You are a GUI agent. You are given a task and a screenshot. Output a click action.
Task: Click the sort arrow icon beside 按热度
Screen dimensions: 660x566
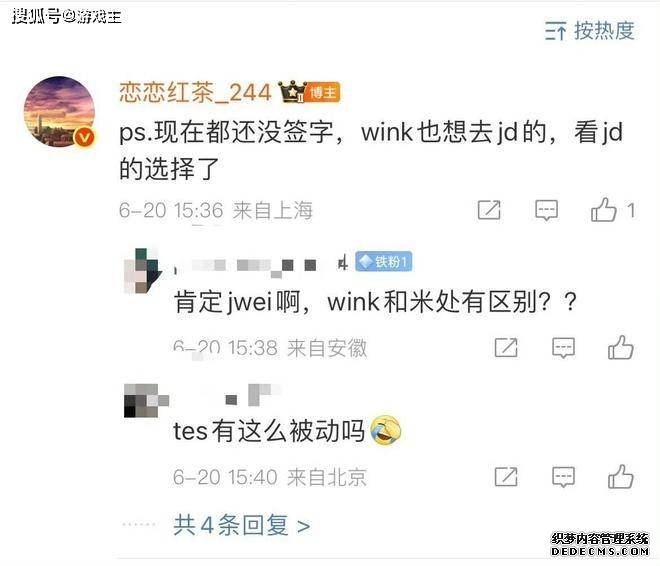pyautogui.click(x=555, y=31)
